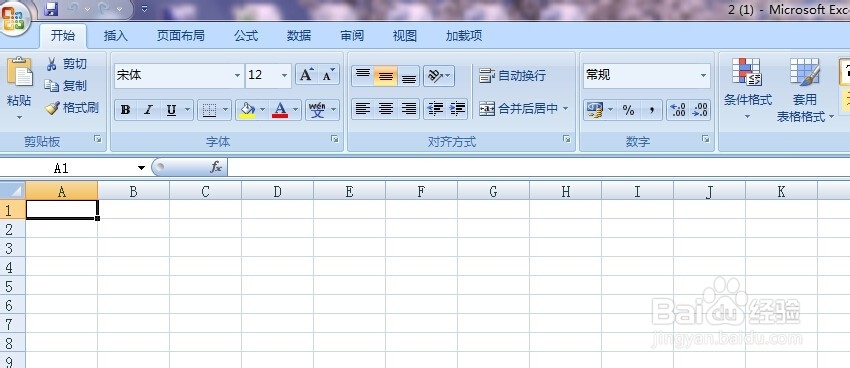Align text left in cell
This screenshot has height=368, width=850.
[x=363, y=109]
